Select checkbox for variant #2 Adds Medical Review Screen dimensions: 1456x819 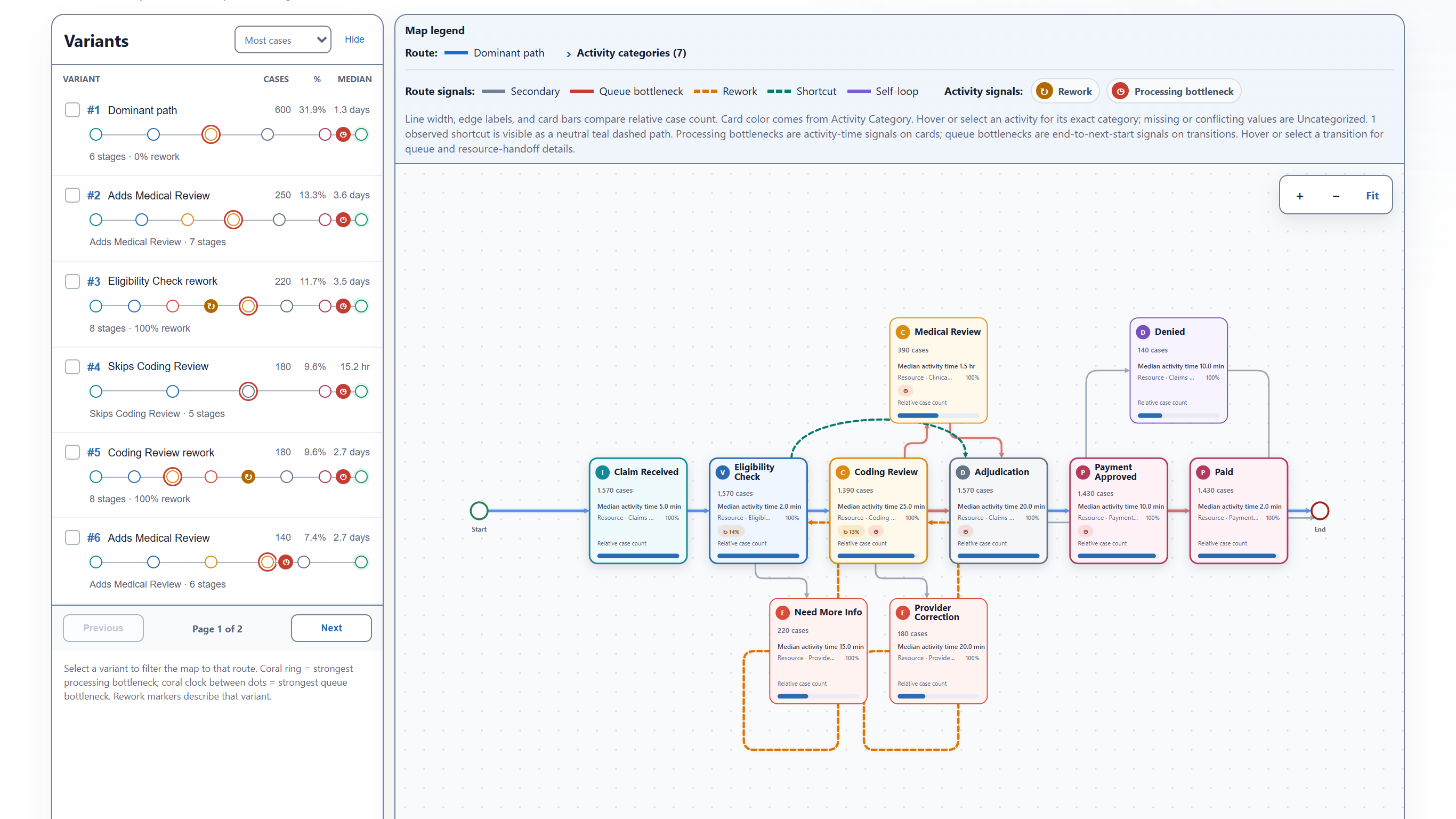72,195
